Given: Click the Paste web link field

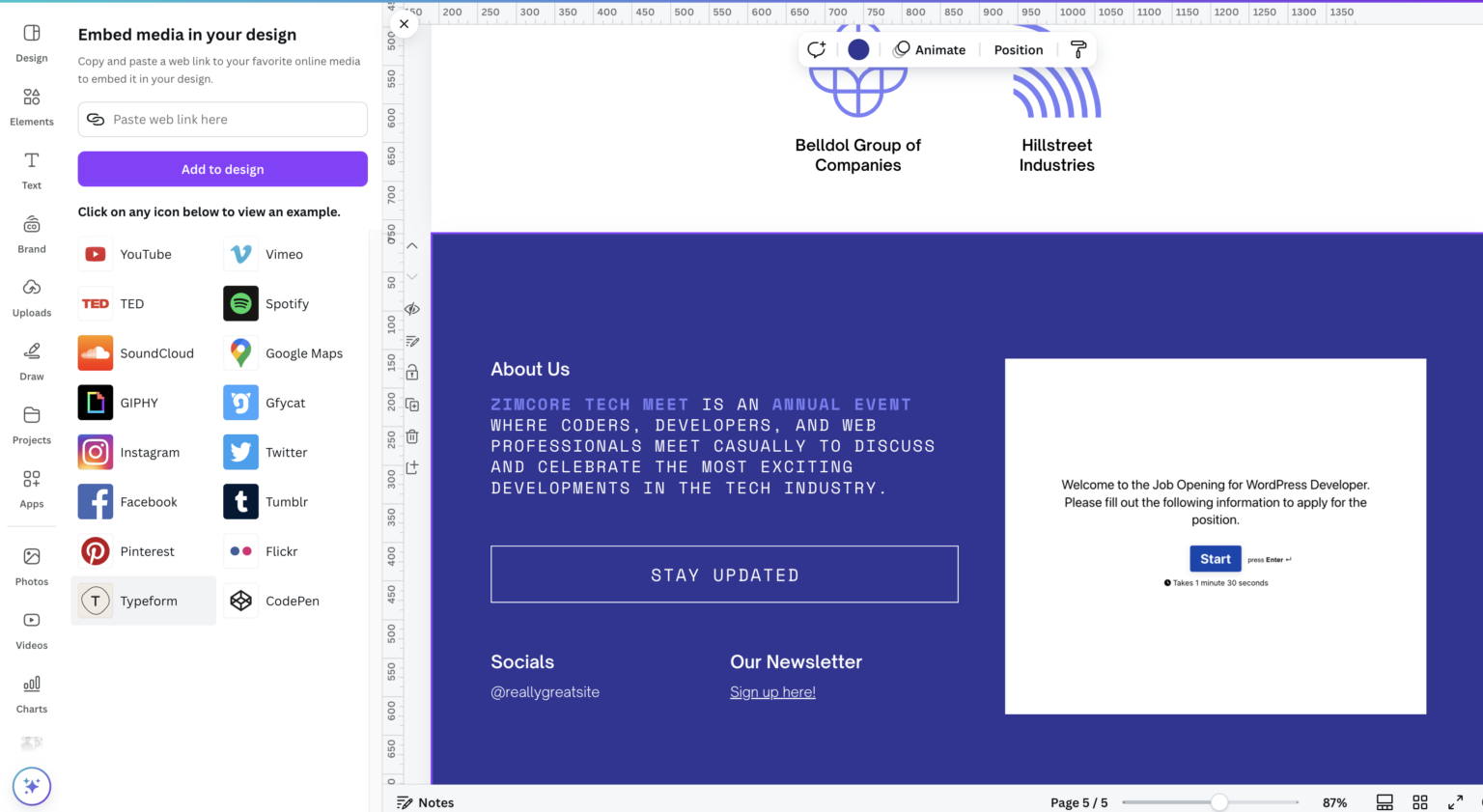Looking at the screenshot, I should [x=223, y=120].
